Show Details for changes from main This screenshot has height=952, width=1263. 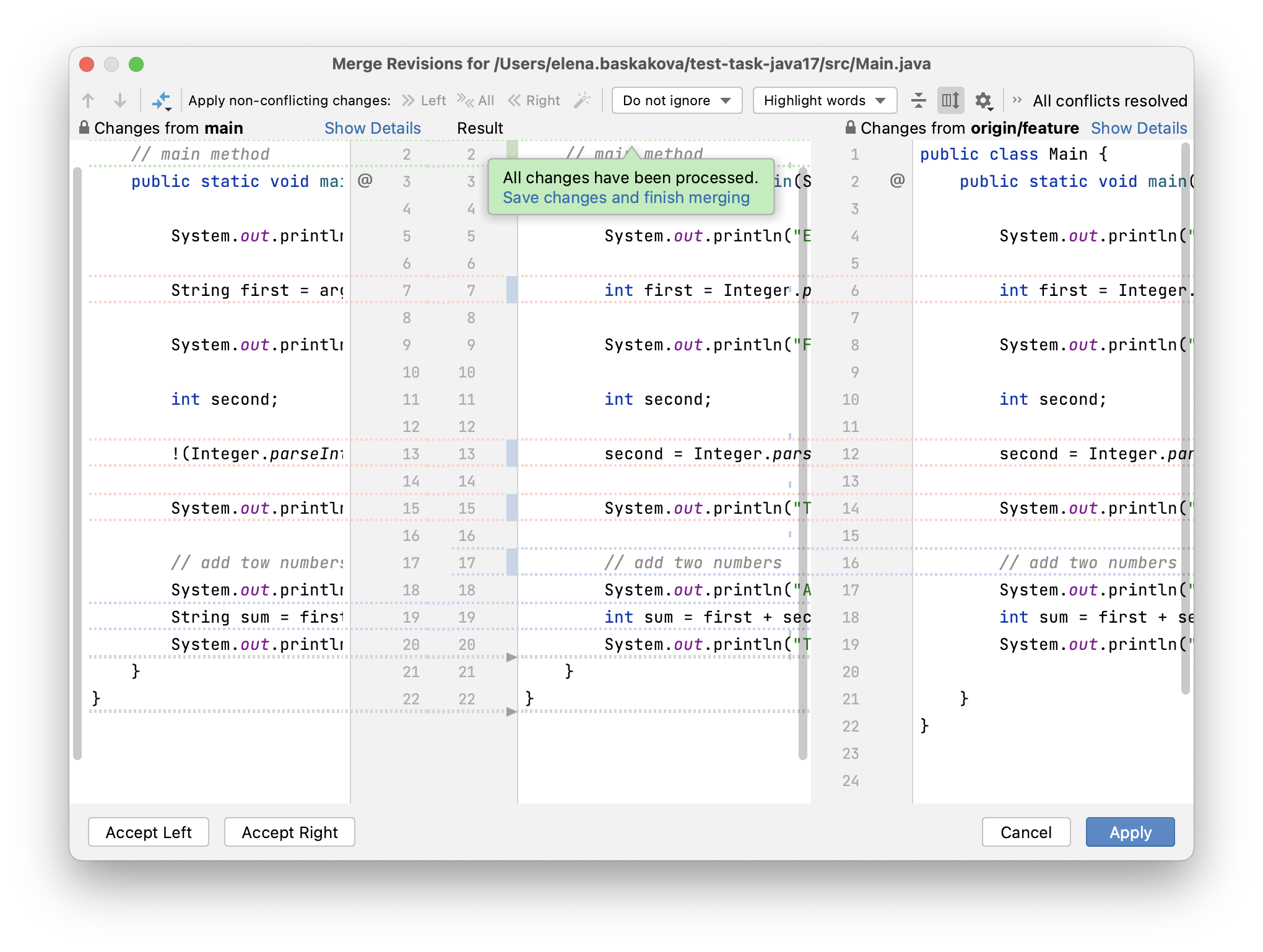(x=372, y=128)
